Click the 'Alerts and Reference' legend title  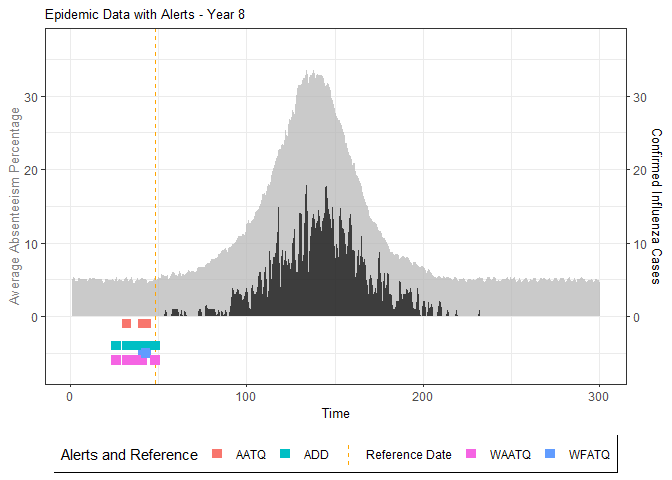(129, 455)
